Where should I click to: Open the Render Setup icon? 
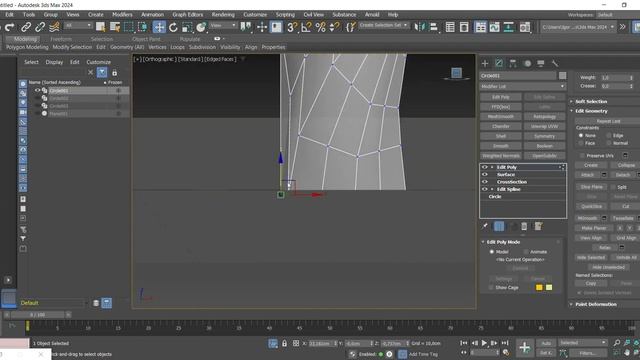pyautogui.click(x=525, y=27)
